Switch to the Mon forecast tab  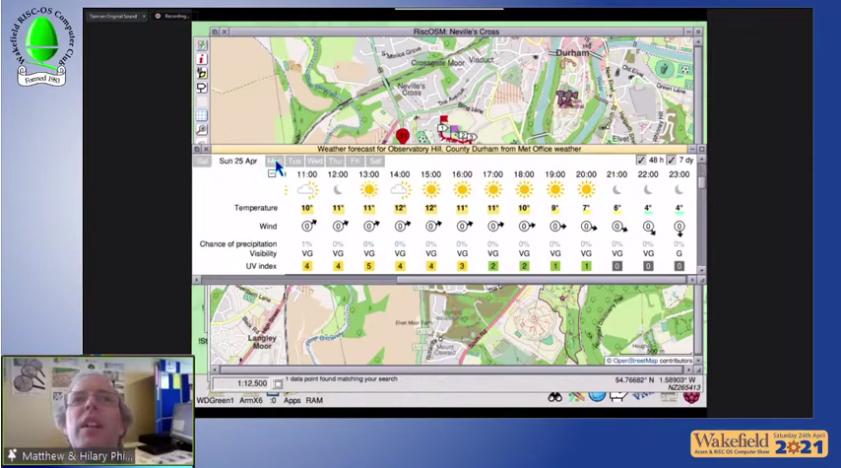click(274, 161)
